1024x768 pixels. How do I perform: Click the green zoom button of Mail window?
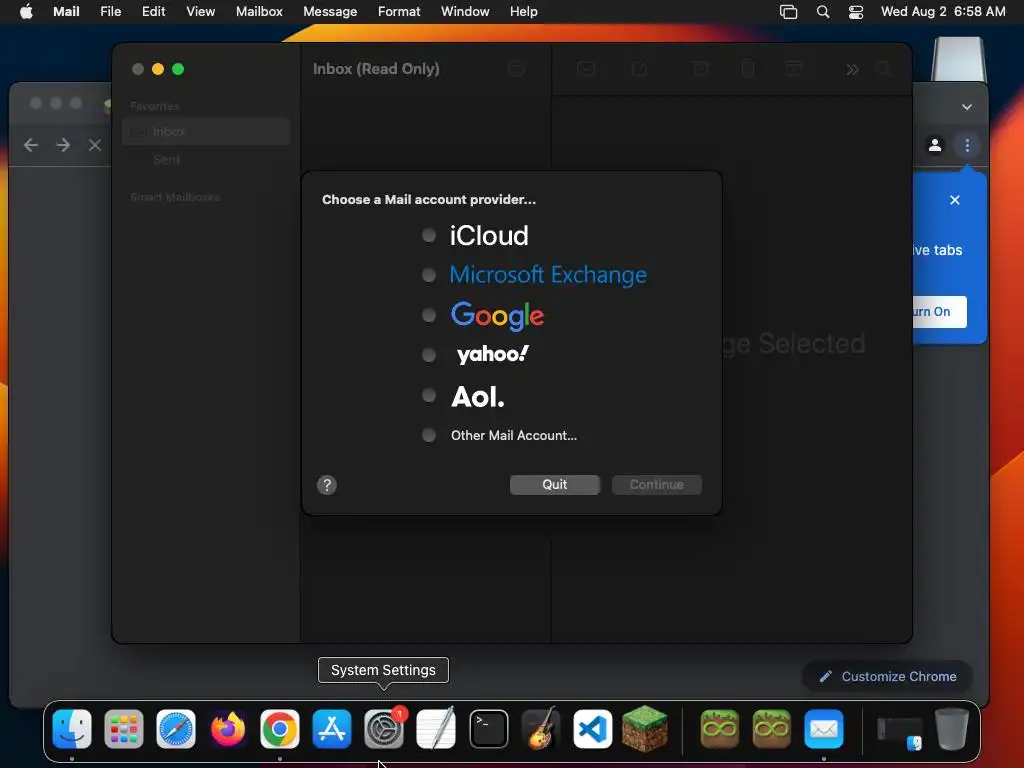[x=178, y=69]
